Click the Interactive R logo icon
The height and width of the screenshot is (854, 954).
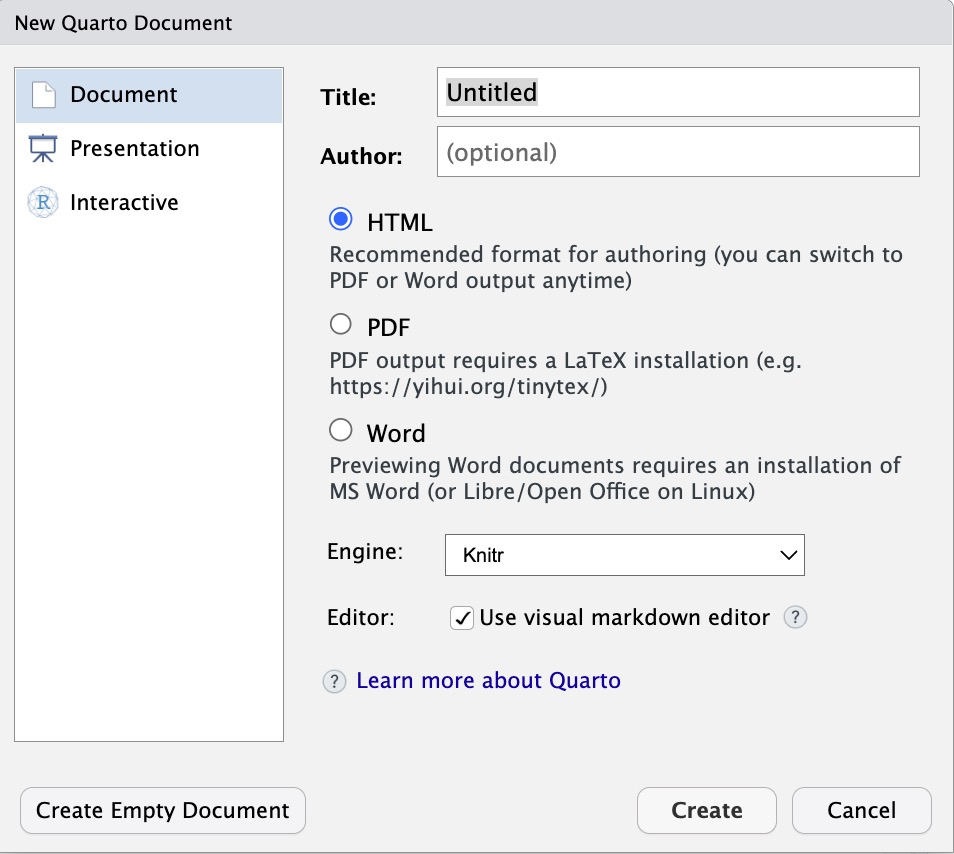click(x=43, y=202)
